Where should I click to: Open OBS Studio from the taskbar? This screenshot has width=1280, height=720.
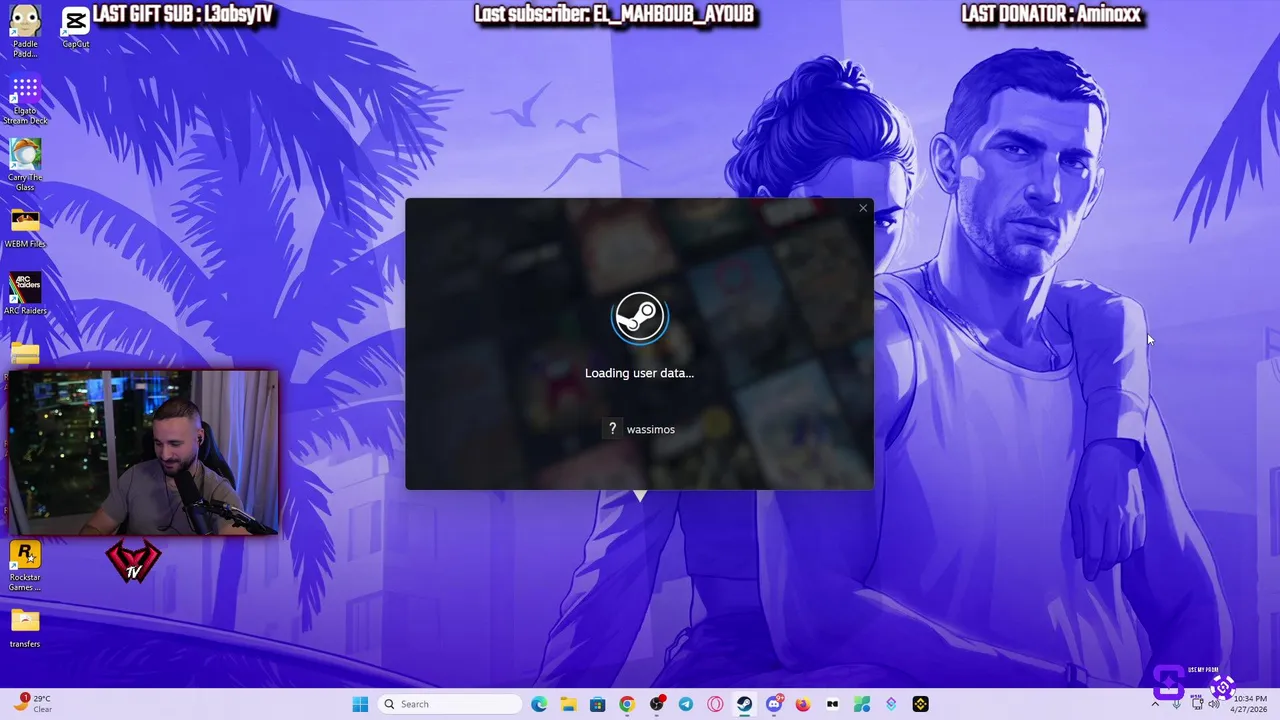click(656, 704)
